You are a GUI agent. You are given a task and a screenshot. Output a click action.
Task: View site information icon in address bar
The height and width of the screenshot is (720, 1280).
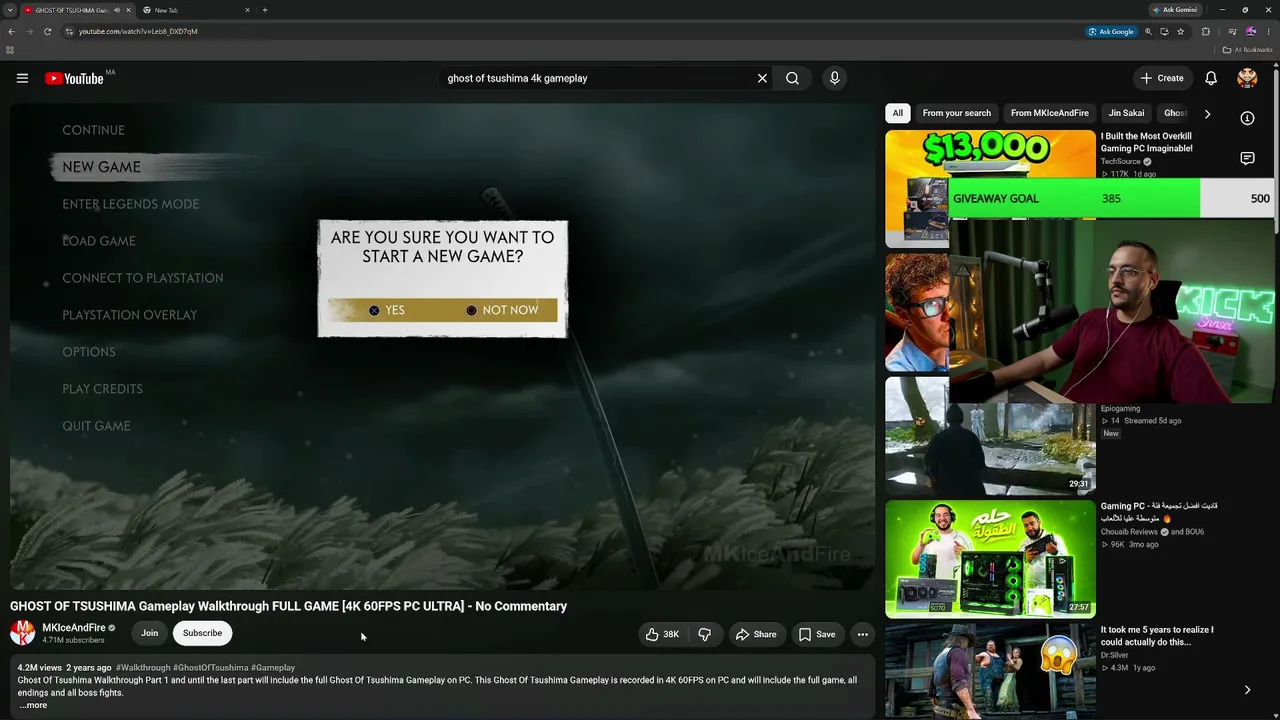[69, 31]
